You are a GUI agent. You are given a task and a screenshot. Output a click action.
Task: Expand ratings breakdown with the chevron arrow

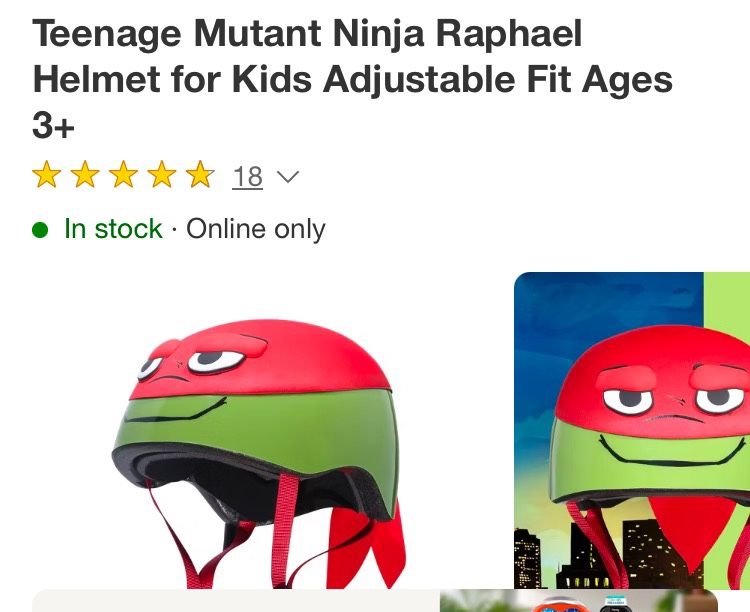[287, 178]
